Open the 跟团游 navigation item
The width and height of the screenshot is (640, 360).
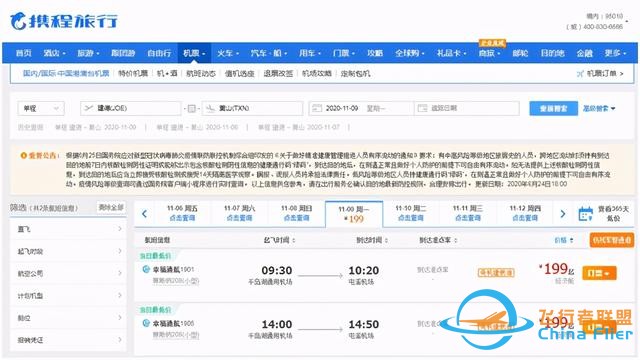click(x=123, y=53)
